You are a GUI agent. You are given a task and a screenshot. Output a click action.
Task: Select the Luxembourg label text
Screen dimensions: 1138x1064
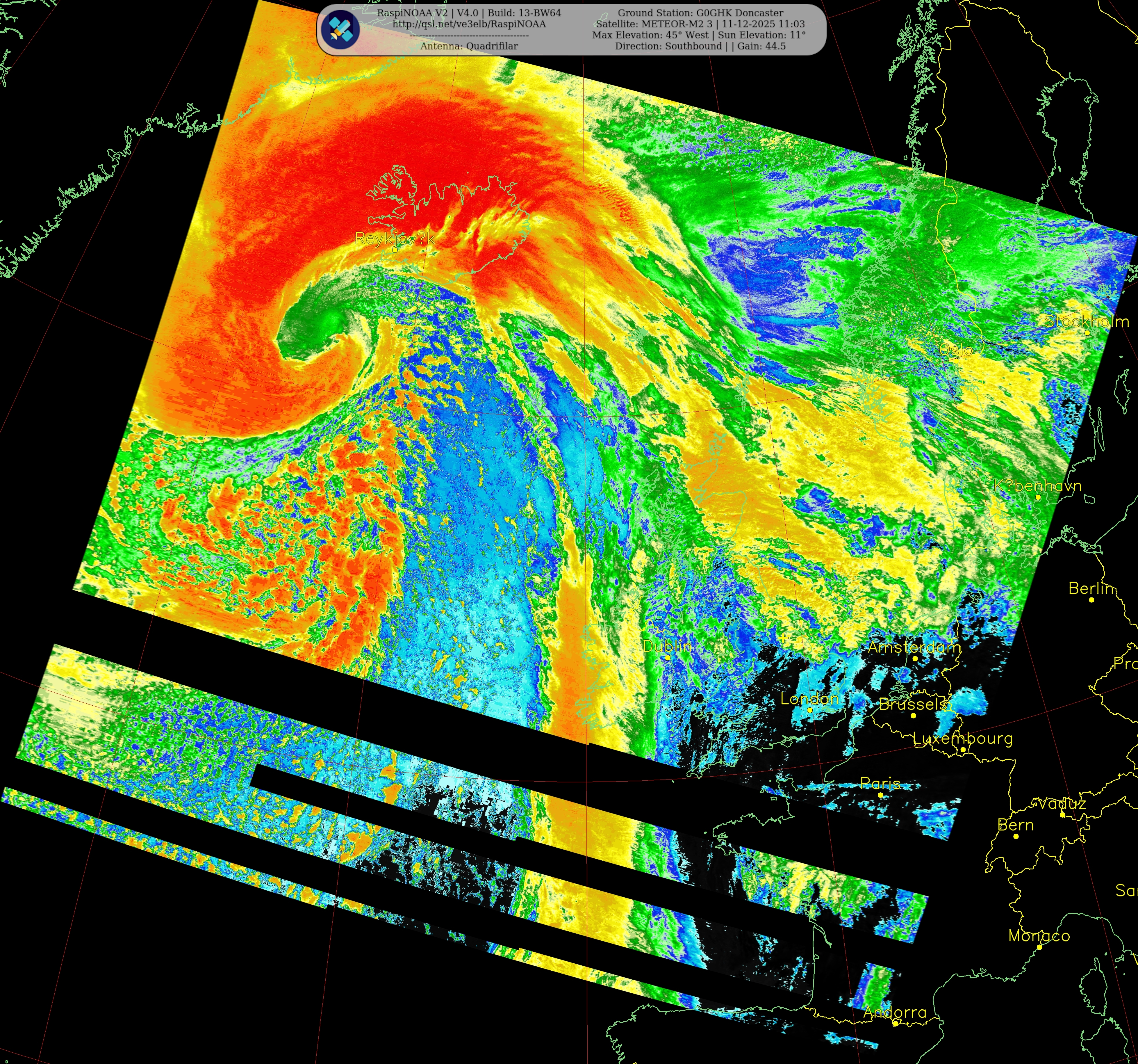[962, 738]
